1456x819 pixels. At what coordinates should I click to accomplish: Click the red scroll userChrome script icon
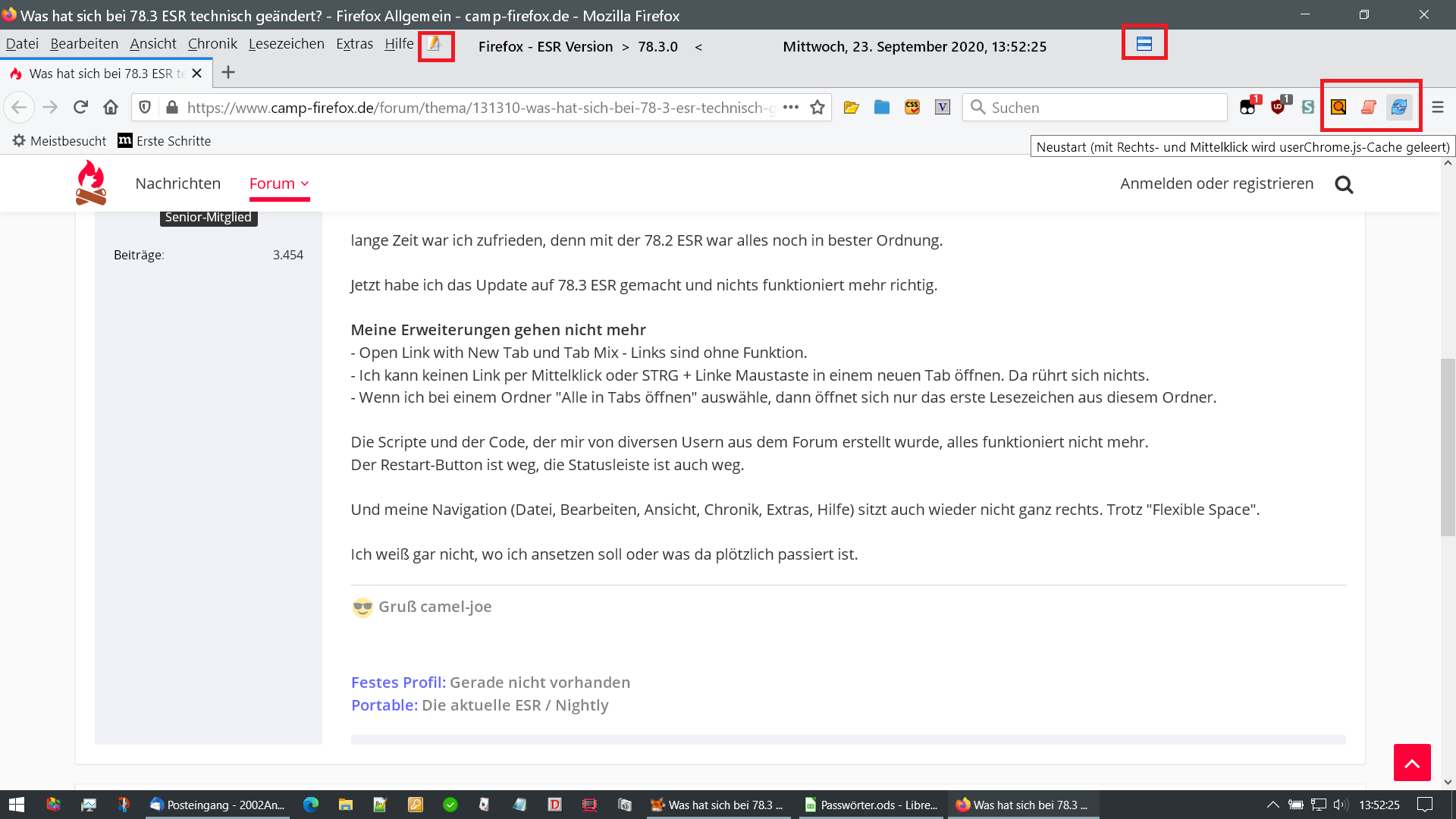pos(1369,107)
